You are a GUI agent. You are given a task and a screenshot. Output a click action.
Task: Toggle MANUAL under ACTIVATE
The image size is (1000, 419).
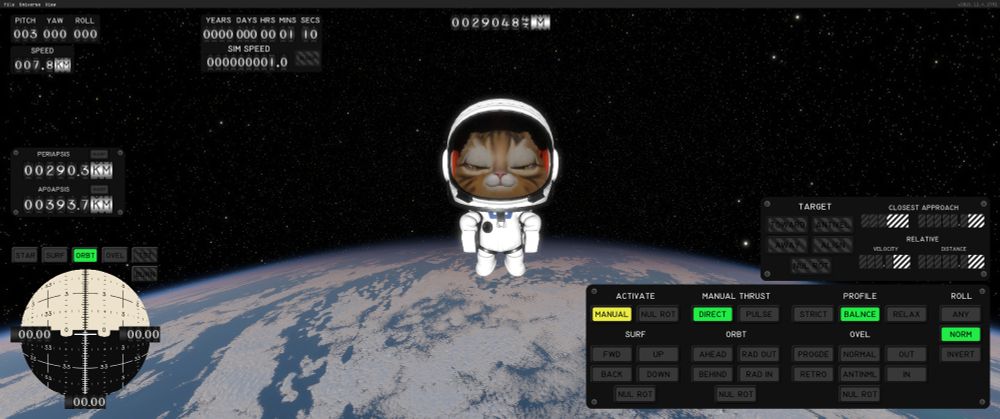612,314
